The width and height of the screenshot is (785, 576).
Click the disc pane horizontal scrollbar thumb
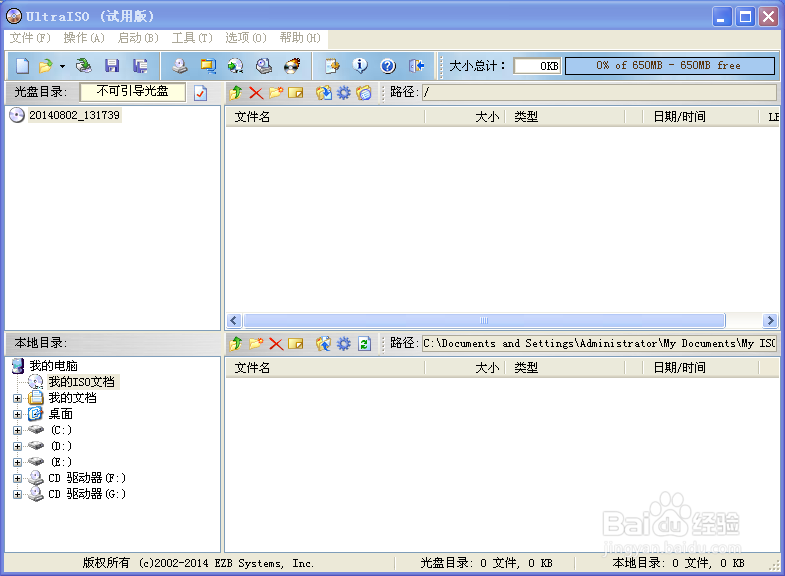pos(484,320)
